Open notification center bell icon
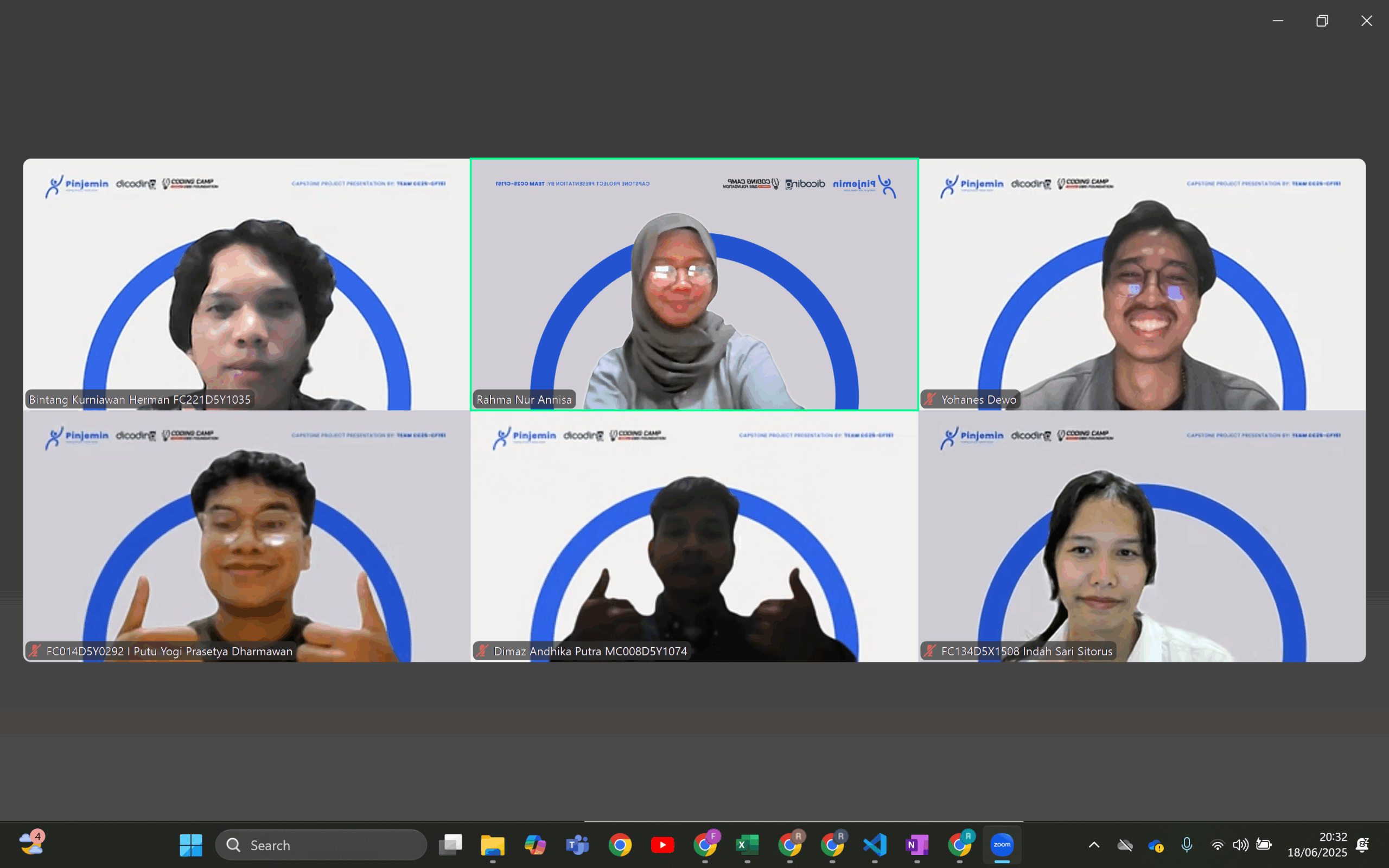Viewport: 1389px width, 868px height. pos(1362,845)
